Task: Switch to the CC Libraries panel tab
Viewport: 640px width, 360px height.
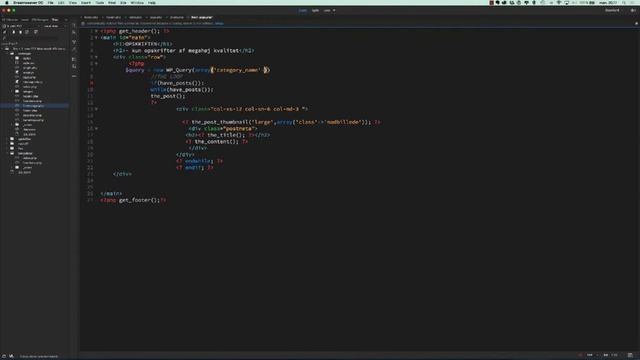Action: tap(10, 20)
